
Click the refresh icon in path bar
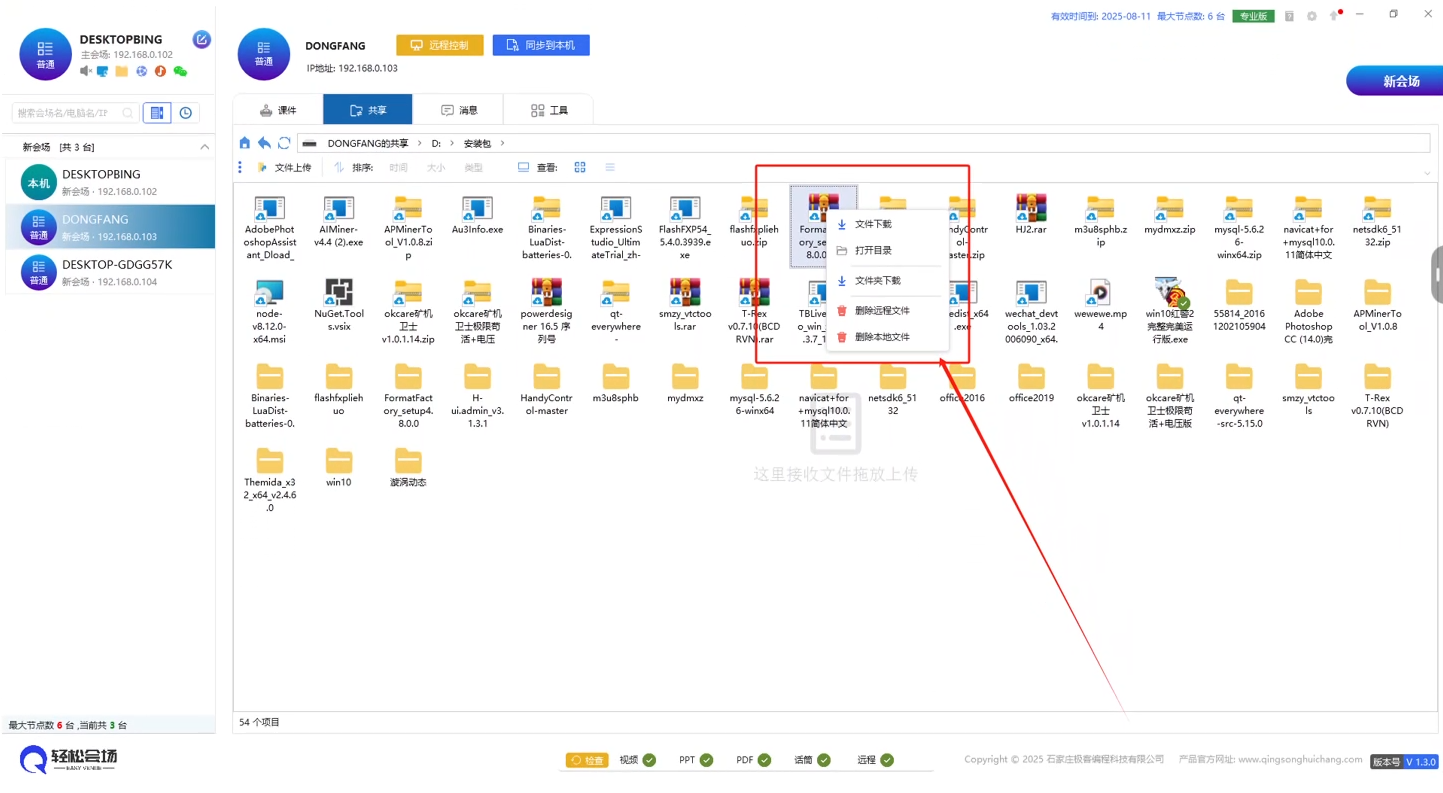coord(284,143)
